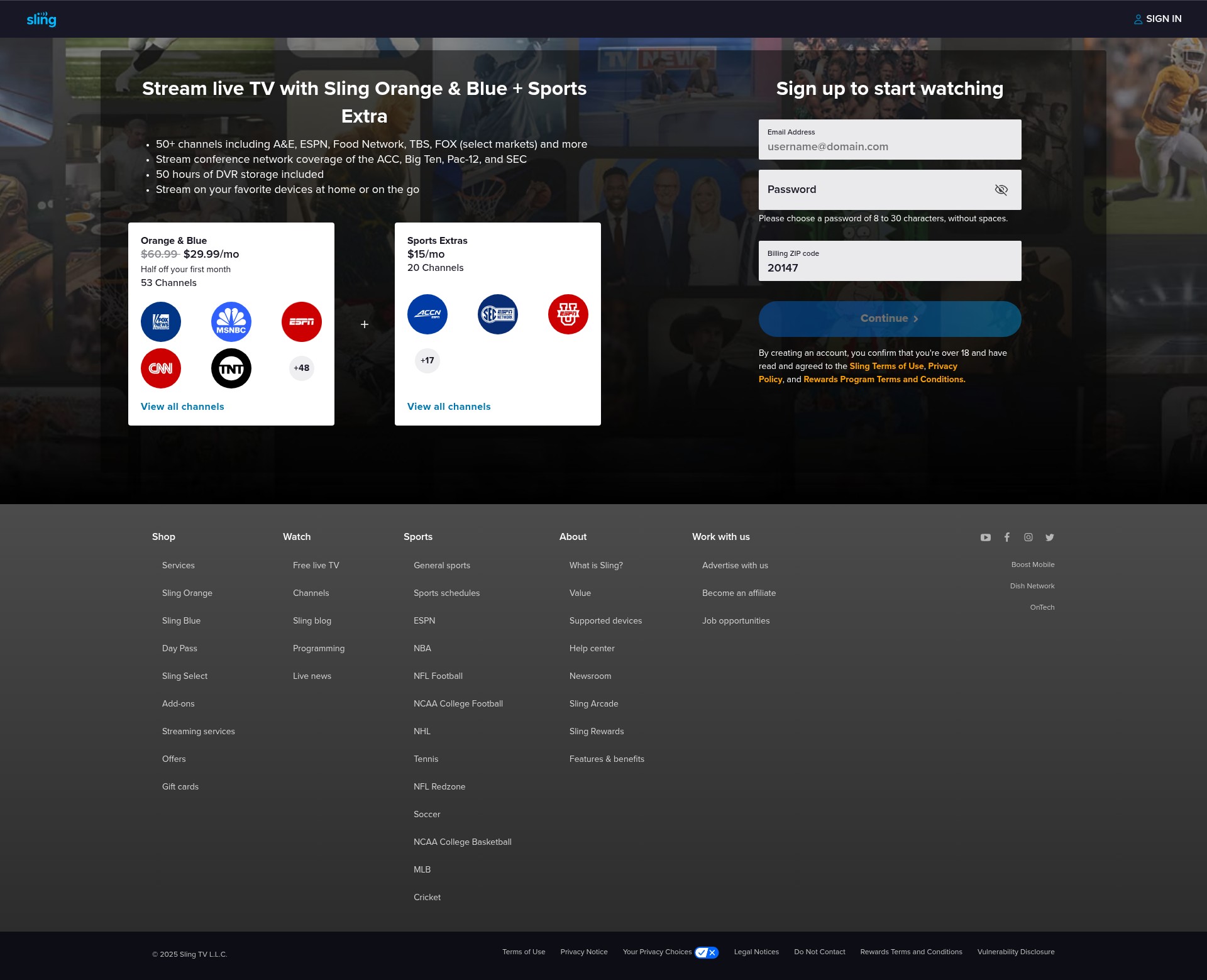
Task: Click the TNT channel icon
Action: pyautogui.click(x=231, y=368)
